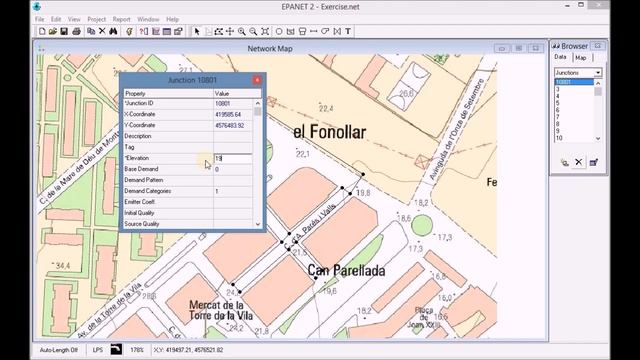640x360 pixels.
Task: Close the Junction 10801 property editor
Action: click(257, 80)
